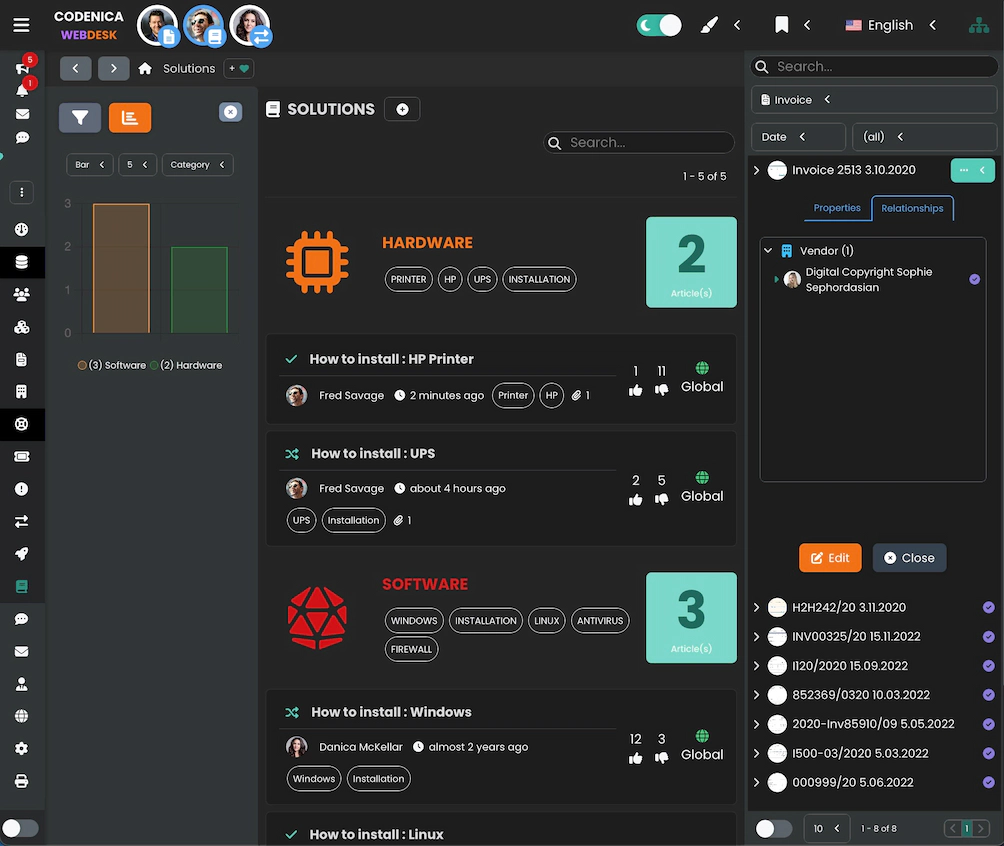Select the filter funnel icon
The image size is (1004, 846).
point(80,118)
